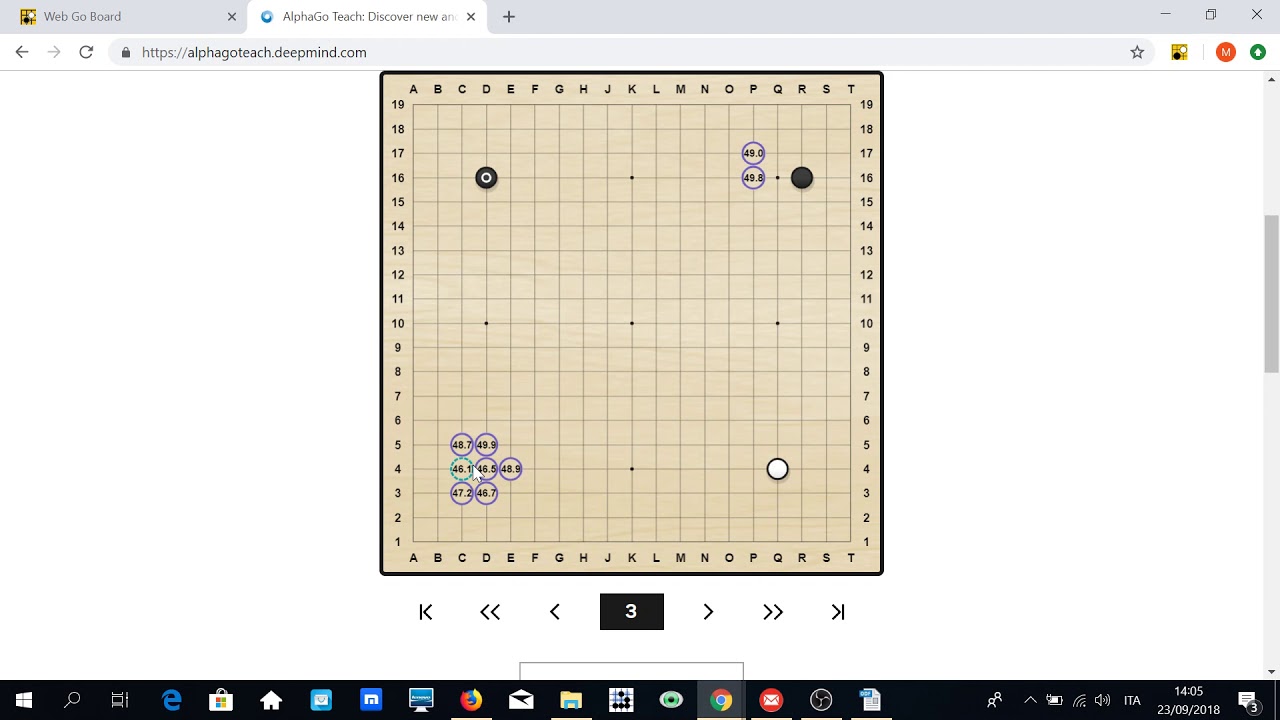
Task: Open the Action Center notifications
Action: tap(1249, 700)
